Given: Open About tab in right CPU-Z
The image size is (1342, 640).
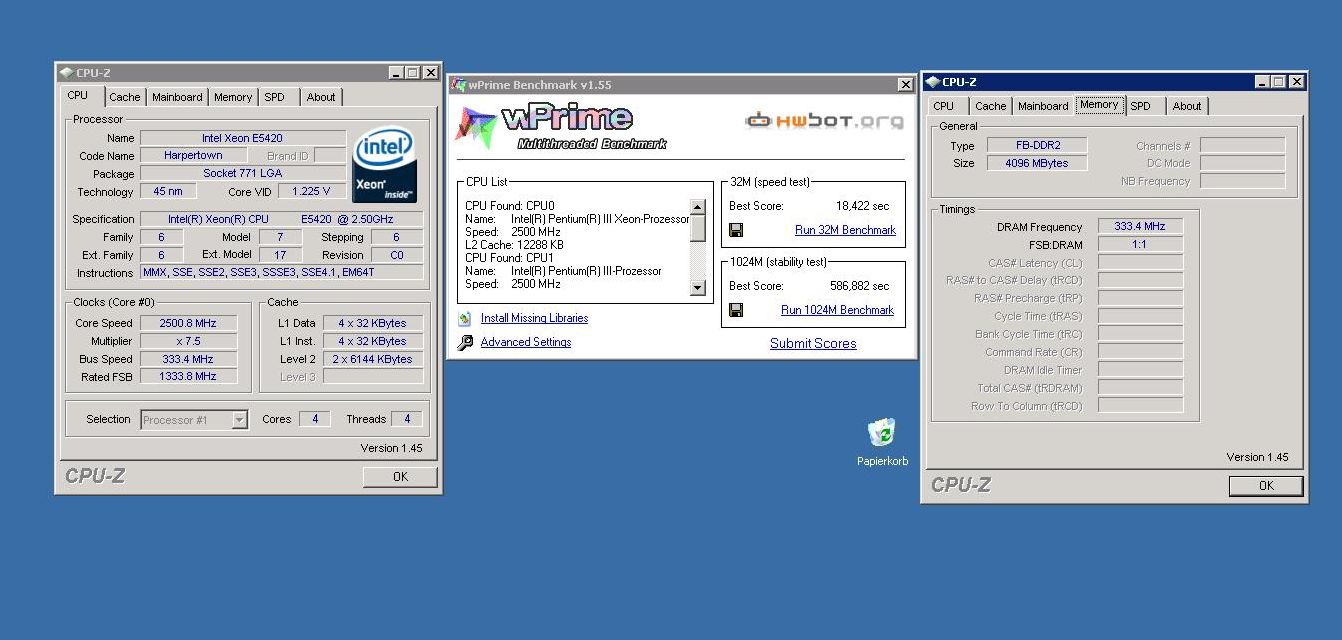Looking at the screenshot, I should 1187,106.
